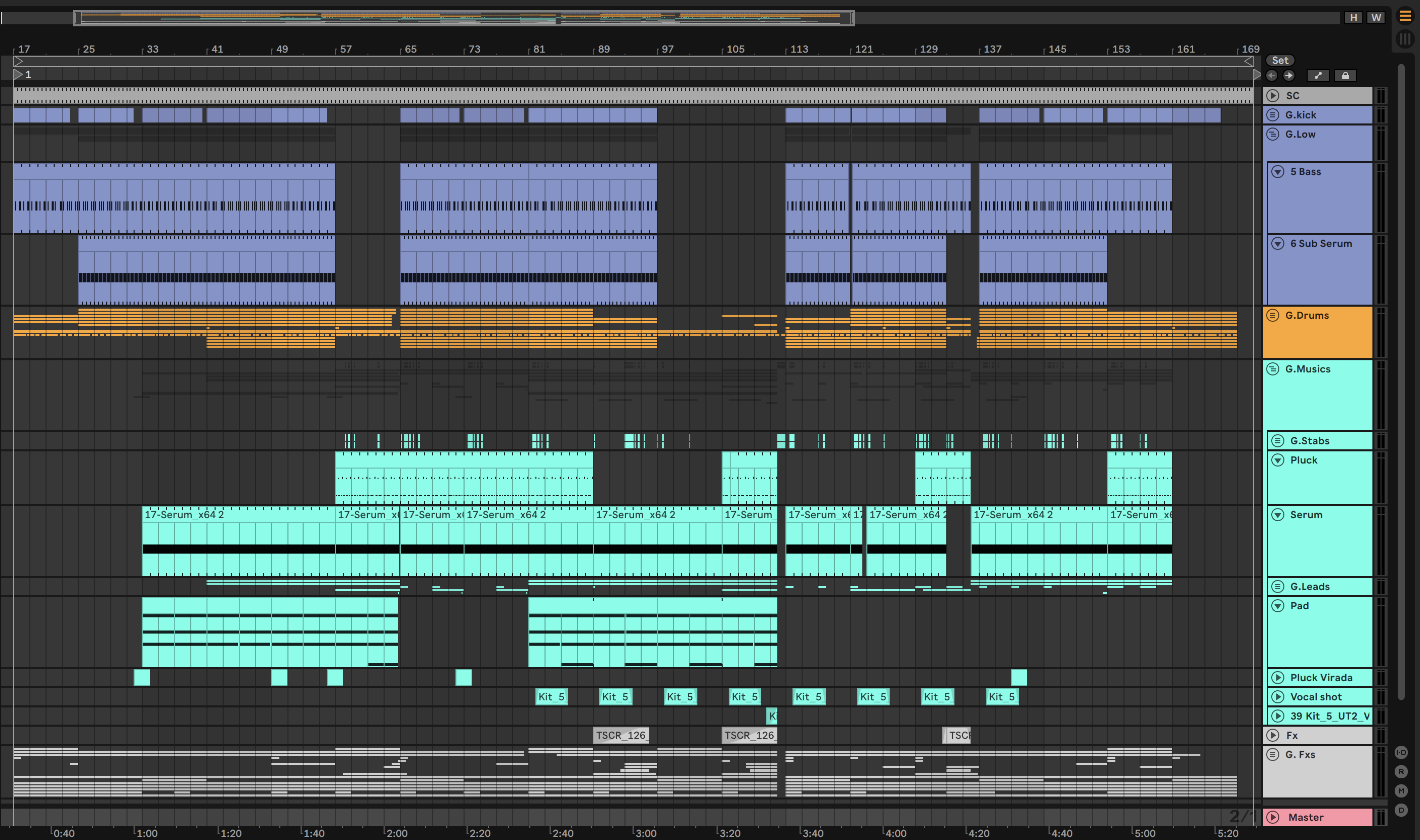Toggle Mixer section with M button
The width and height of the screenshot is (1420, 840).
tap(1401, 791)
